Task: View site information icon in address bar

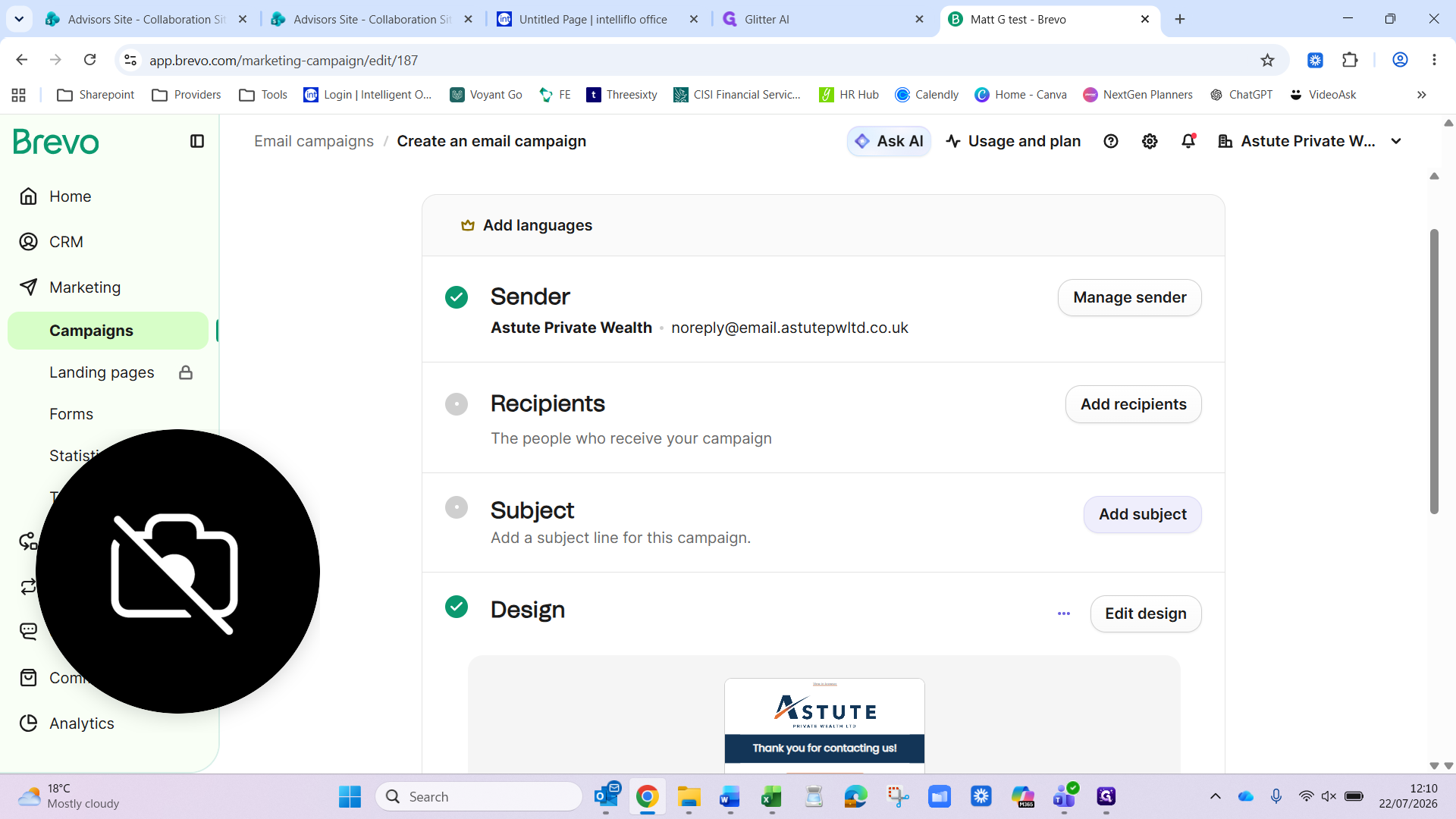Action: [x=130, y=60]
